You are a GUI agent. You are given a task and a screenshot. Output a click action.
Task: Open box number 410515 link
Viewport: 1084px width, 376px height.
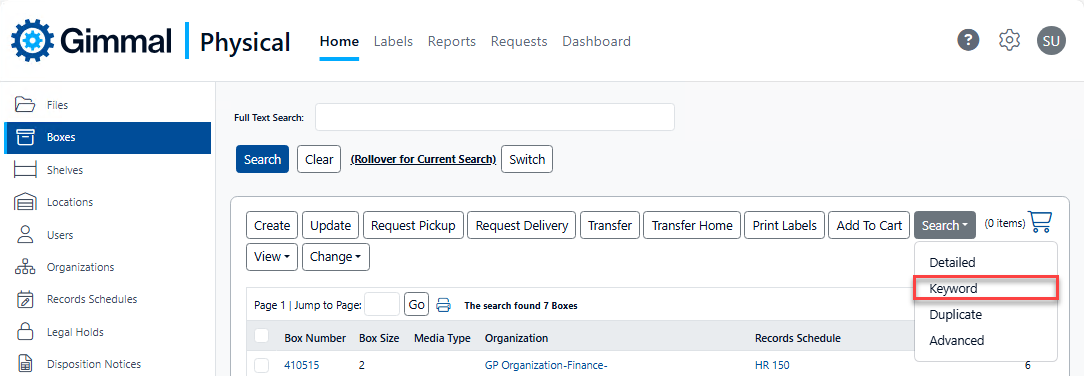point(301,365)
